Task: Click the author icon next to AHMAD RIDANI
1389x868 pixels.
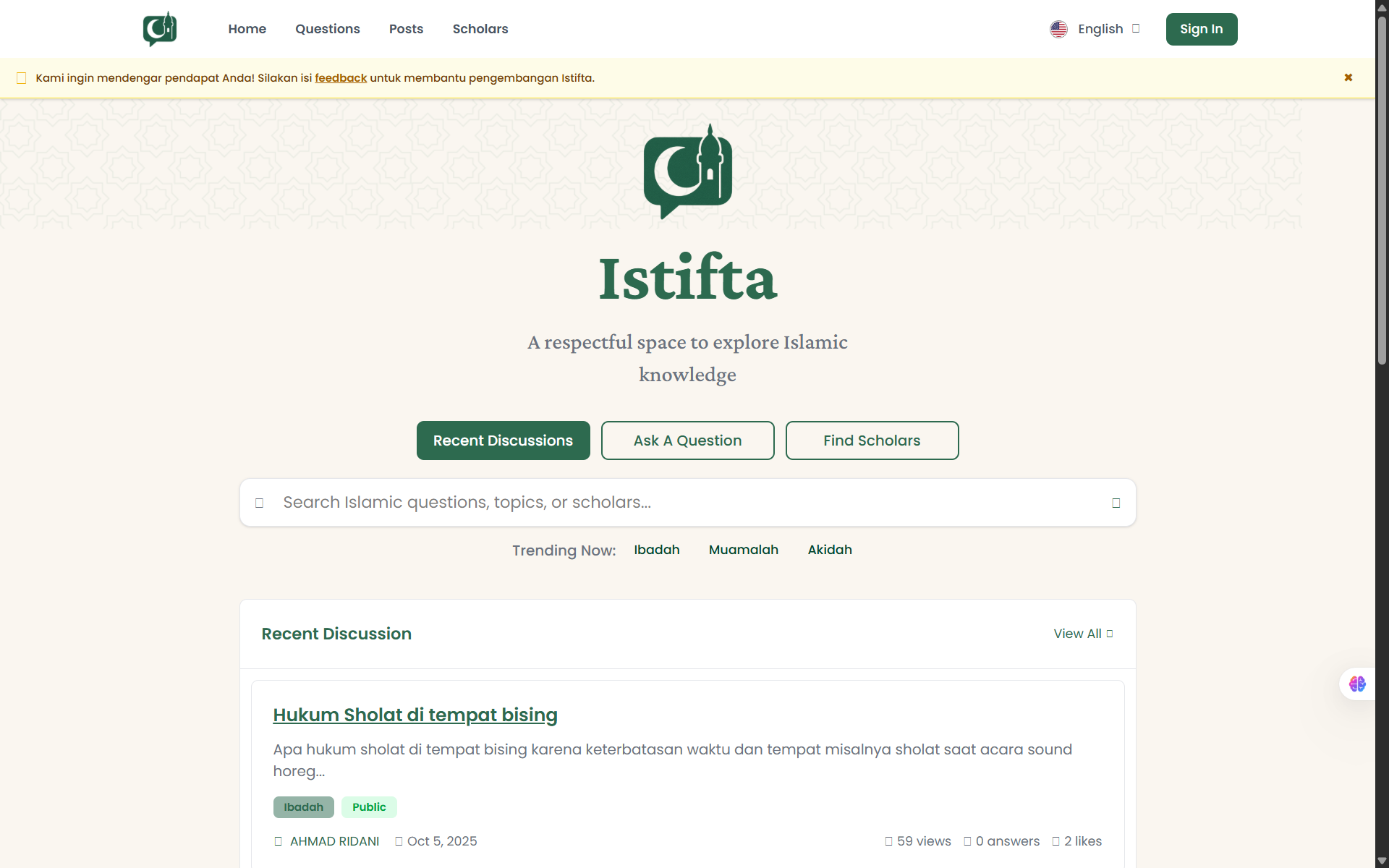Action: [x=279, y=841]
